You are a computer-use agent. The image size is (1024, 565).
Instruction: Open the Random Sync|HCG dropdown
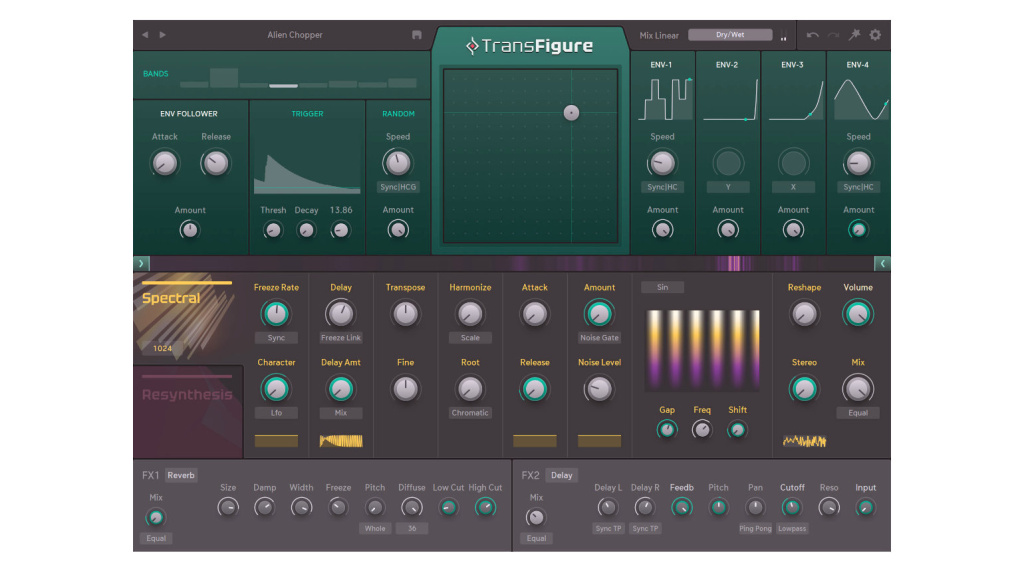(x=398, y=187)
